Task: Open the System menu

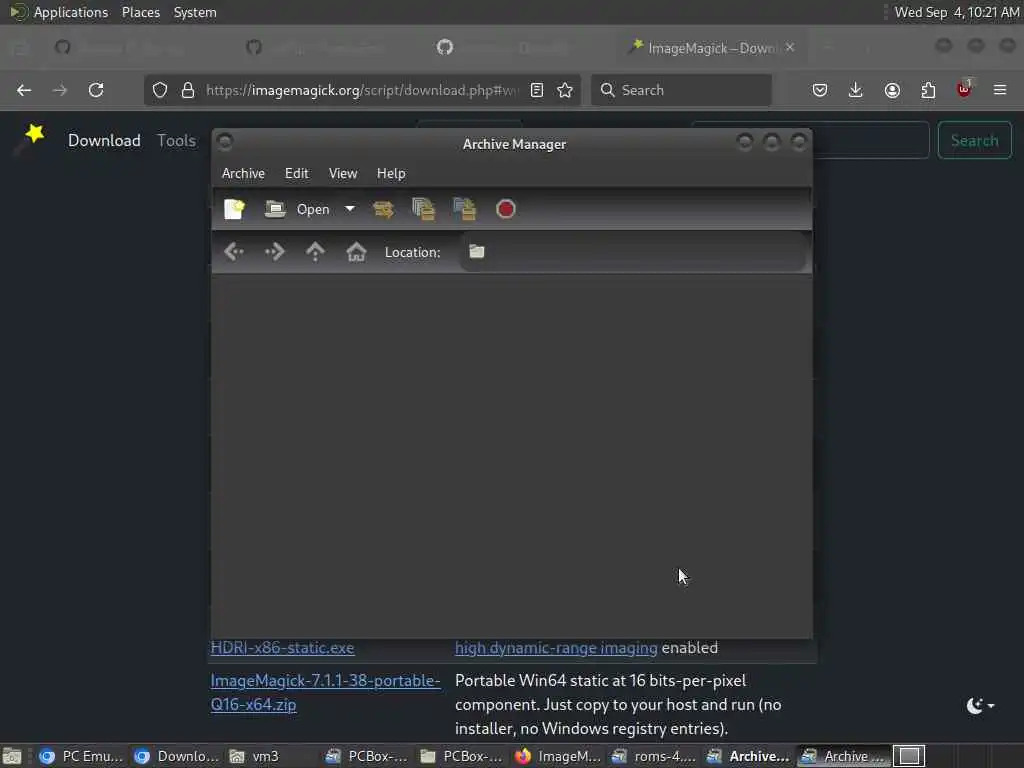Action: [195, 12]
